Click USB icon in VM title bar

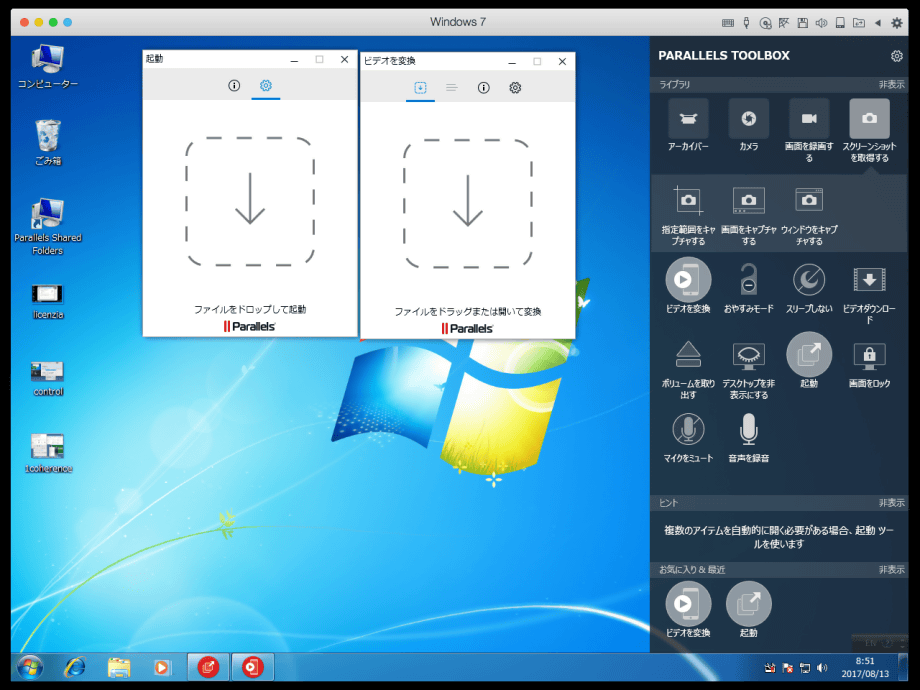tap(746, 23)
